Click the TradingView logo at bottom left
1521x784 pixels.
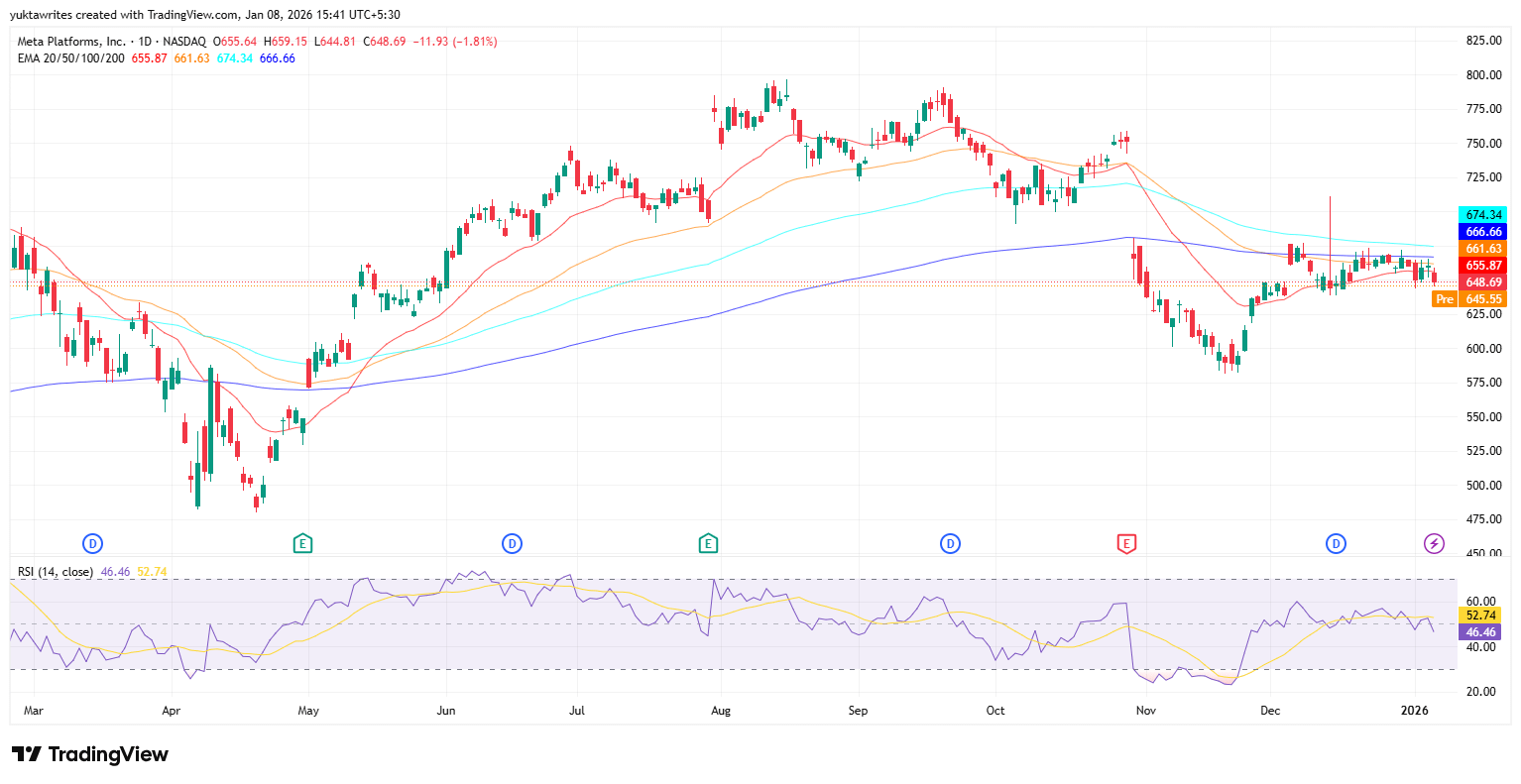89,755
